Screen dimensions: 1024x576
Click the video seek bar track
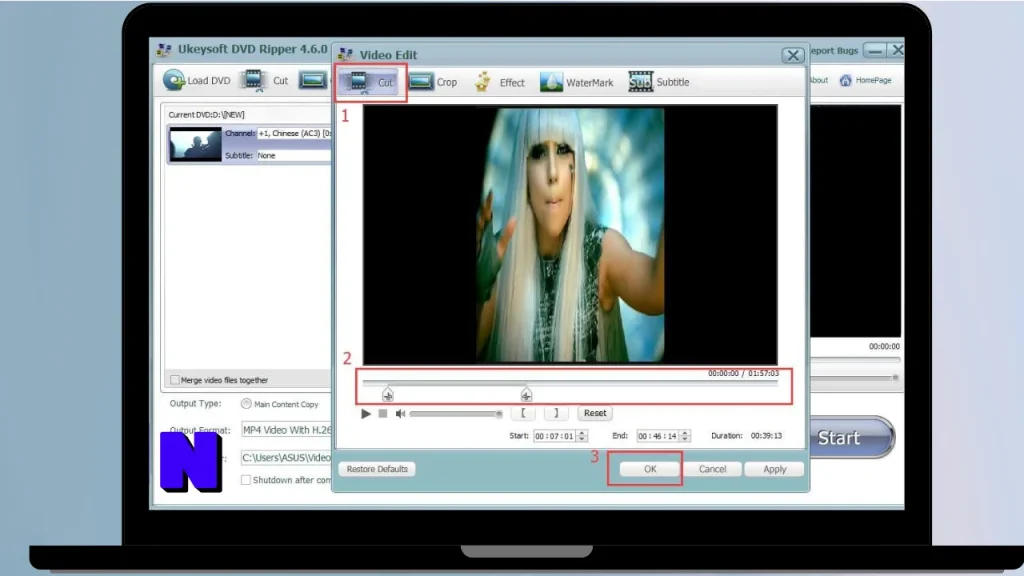coord(570,383)
